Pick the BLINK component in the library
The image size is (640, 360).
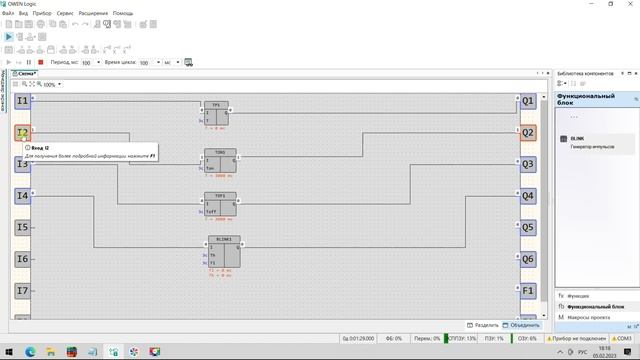(x=596, y=142)
